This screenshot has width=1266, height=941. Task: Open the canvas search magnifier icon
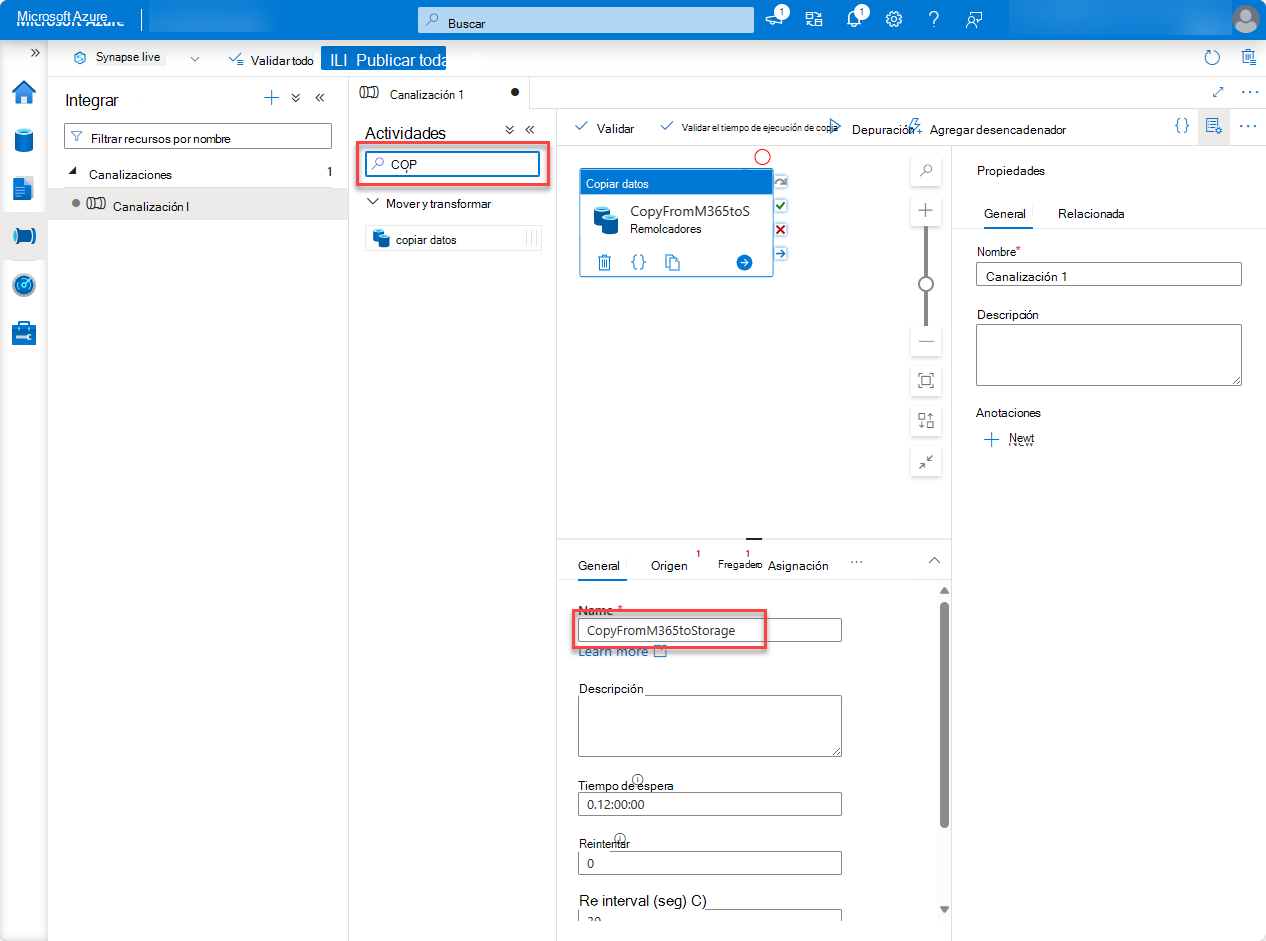[x=925, y=171]
